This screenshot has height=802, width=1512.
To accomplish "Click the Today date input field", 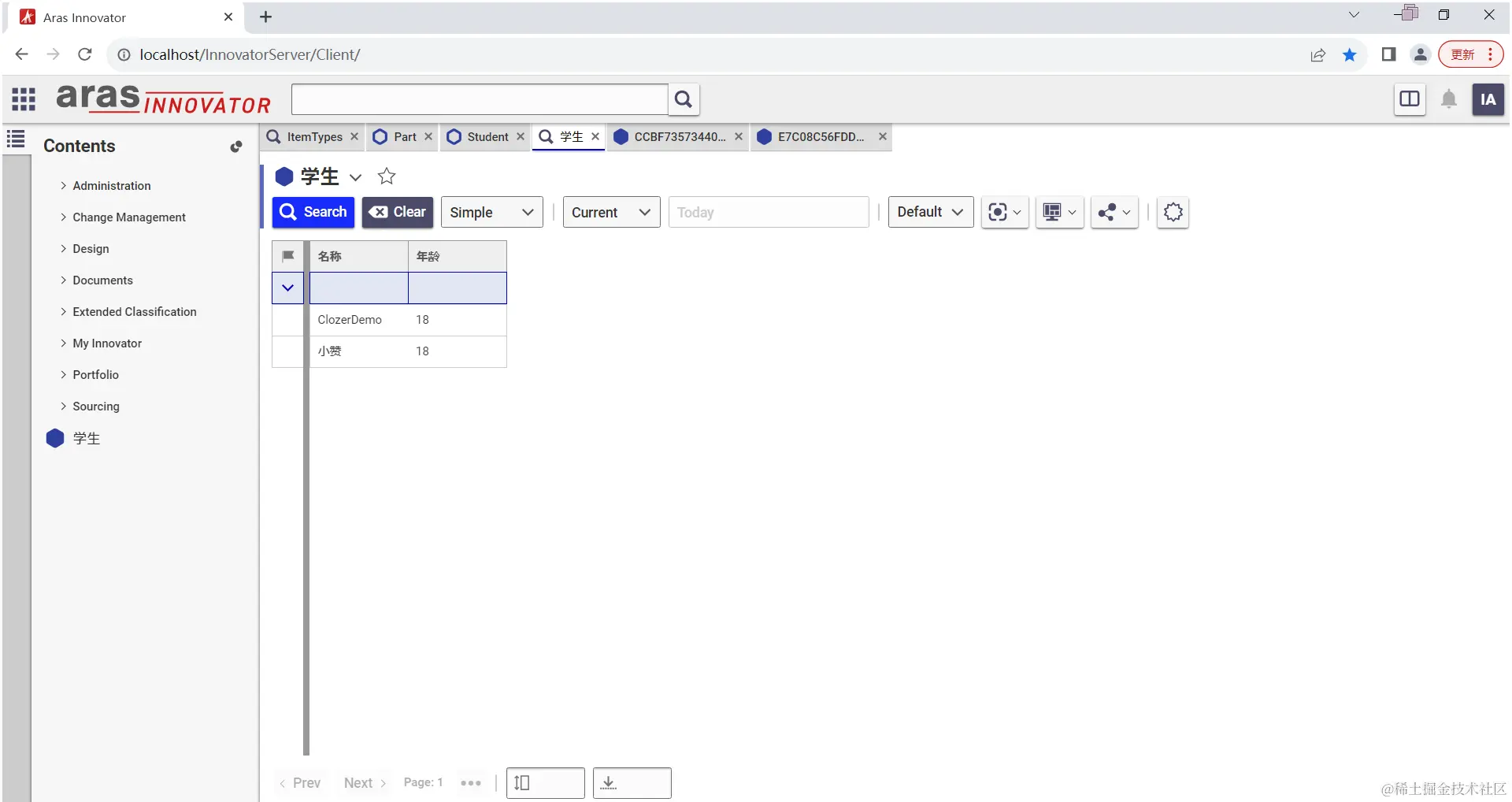I will [x=769, y=212].
